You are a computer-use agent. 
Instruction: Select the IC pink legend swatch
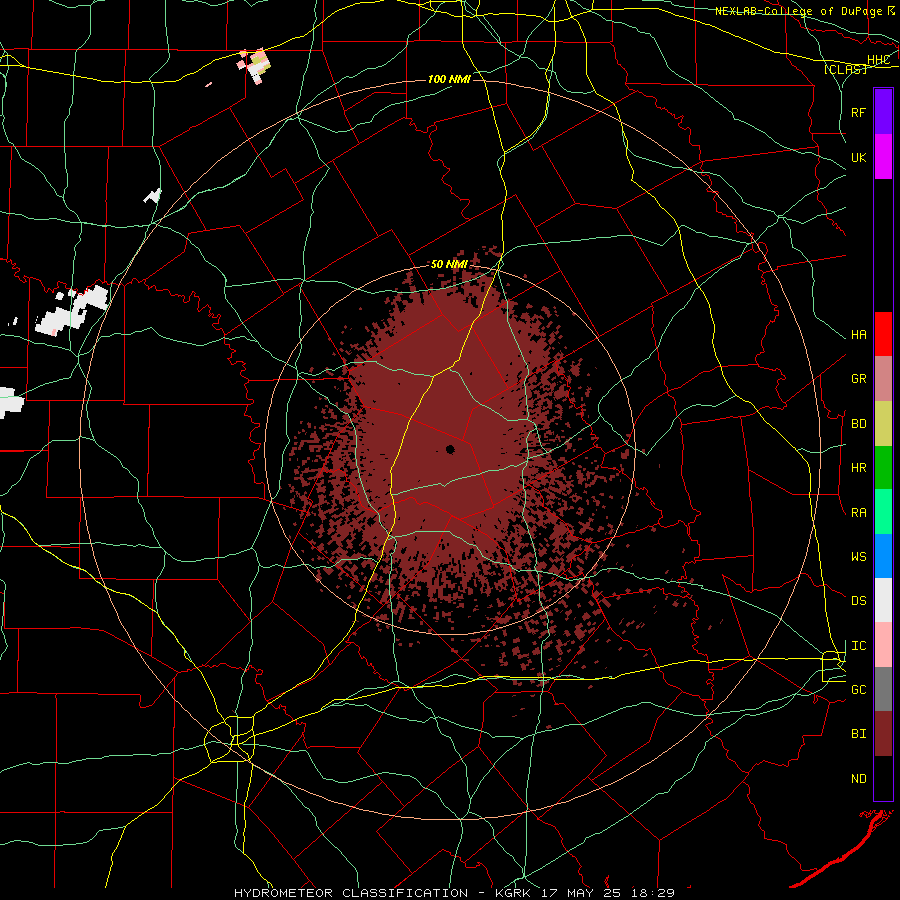(x=883, y=645)
